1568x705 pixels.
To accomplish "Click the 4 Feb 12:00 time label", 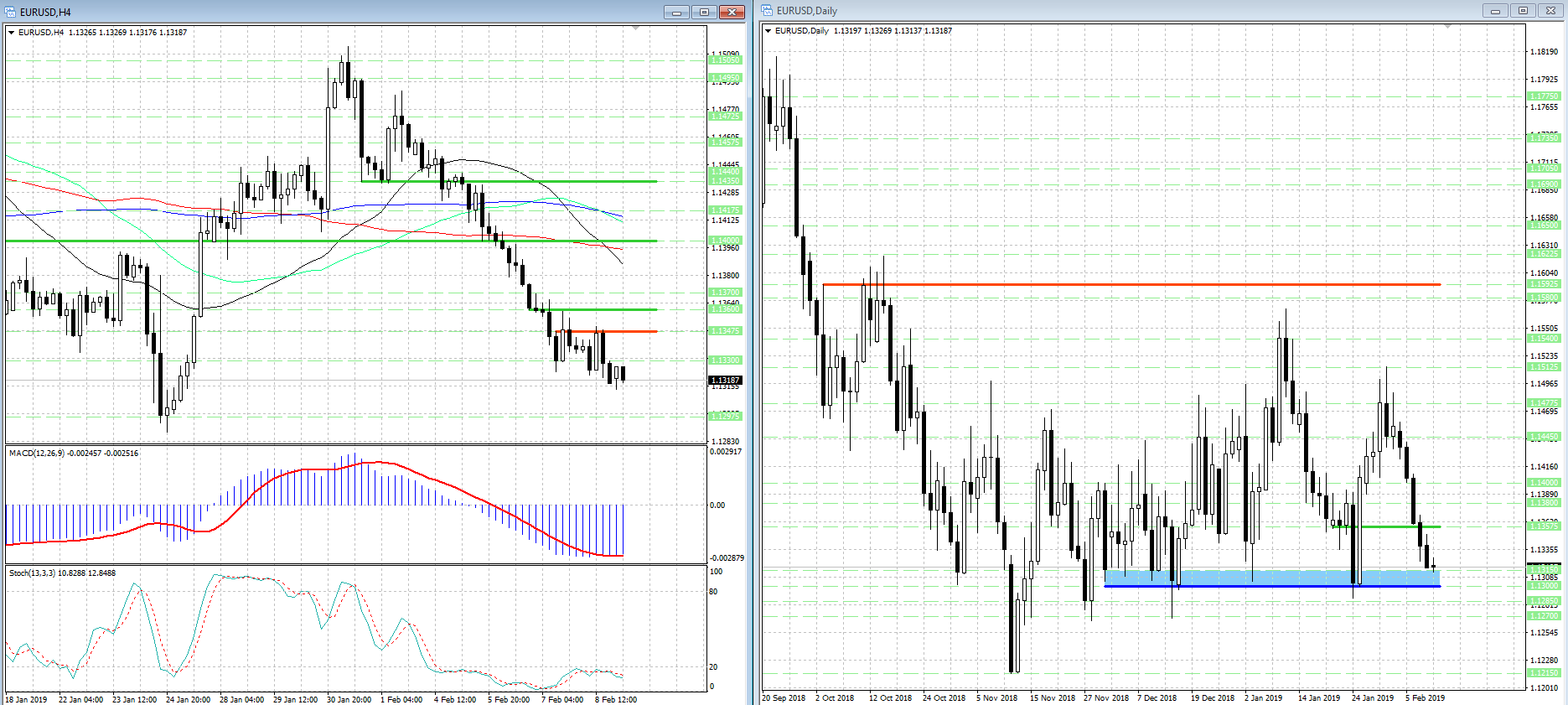I will pyautogui.click(x=455, y=700).
